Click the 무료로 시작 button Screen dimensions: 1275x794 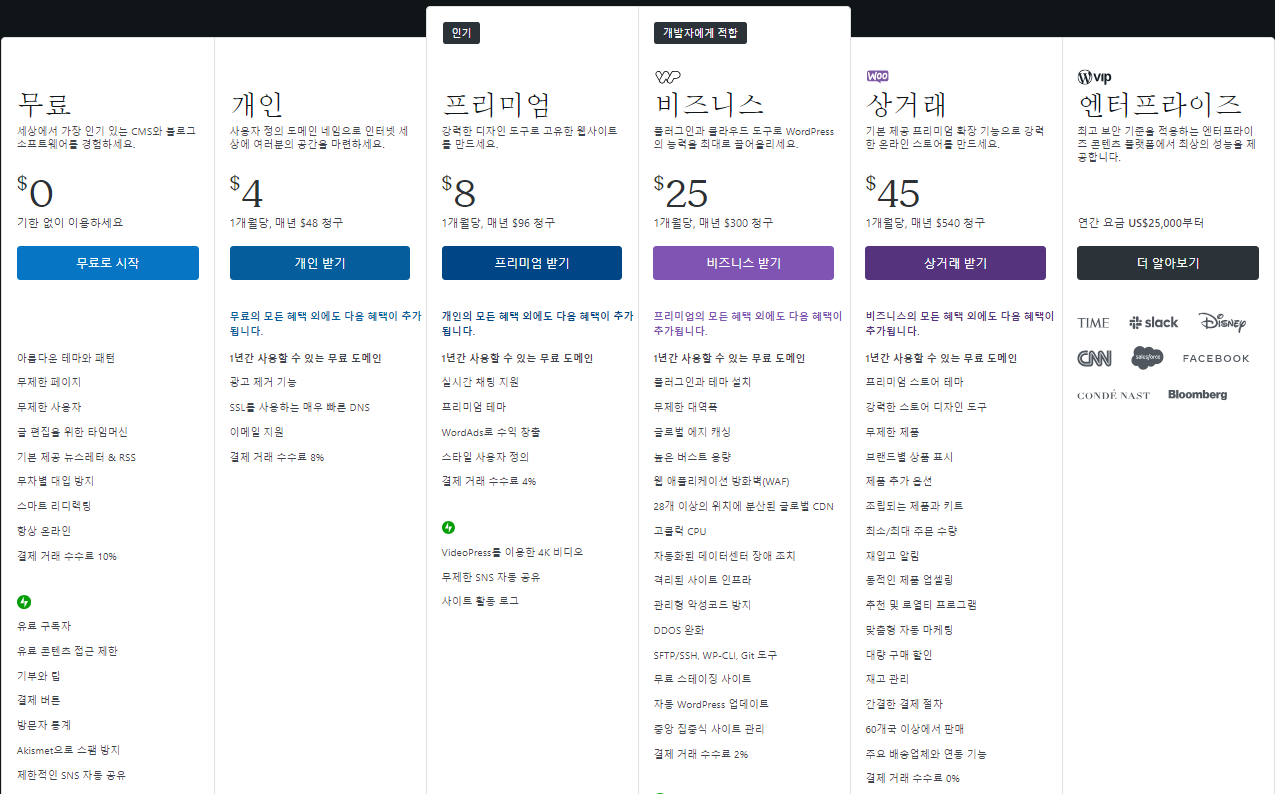click(x=107, y=262)
